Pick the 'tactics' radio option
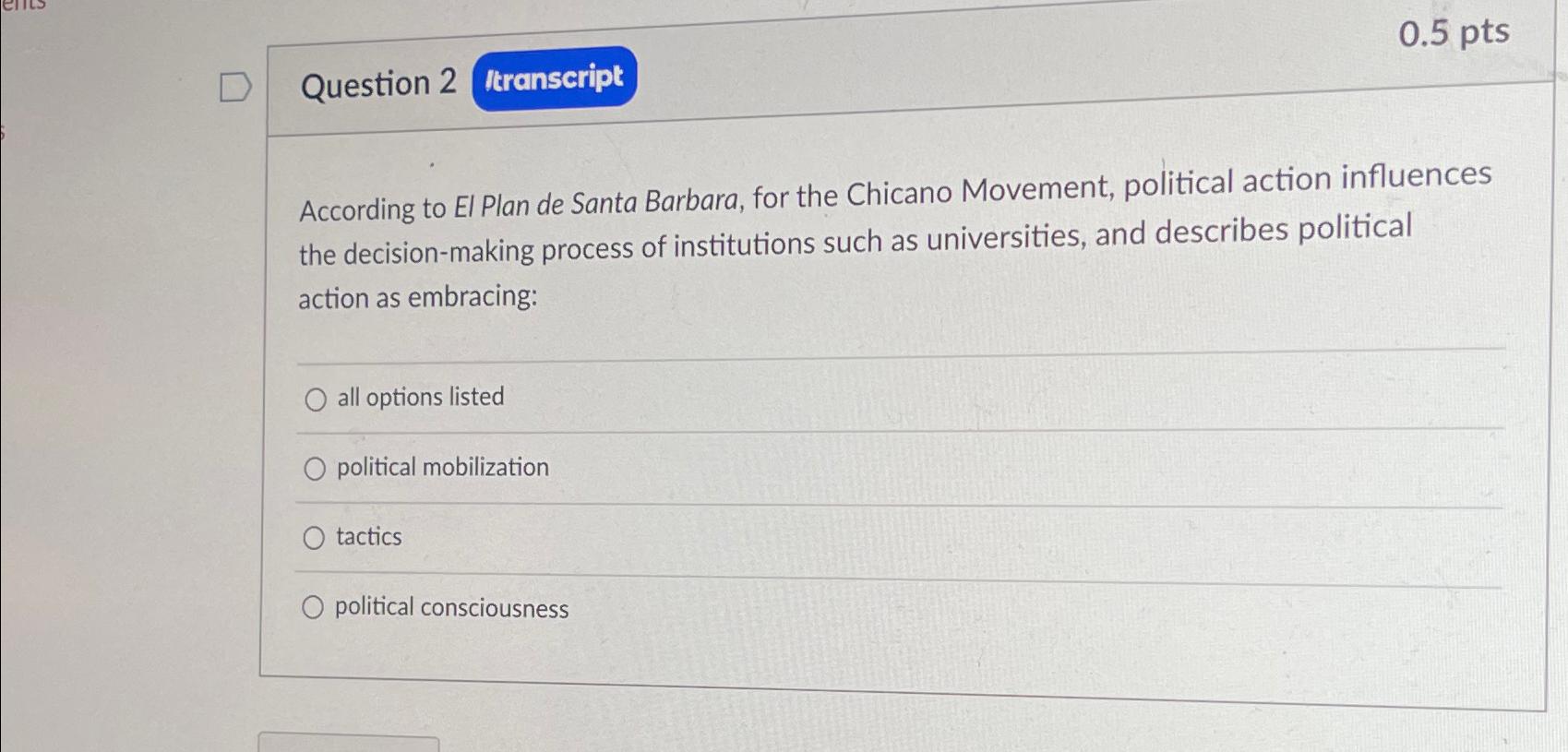Viewport: 1568px width, 752px height. coord(314,538)
